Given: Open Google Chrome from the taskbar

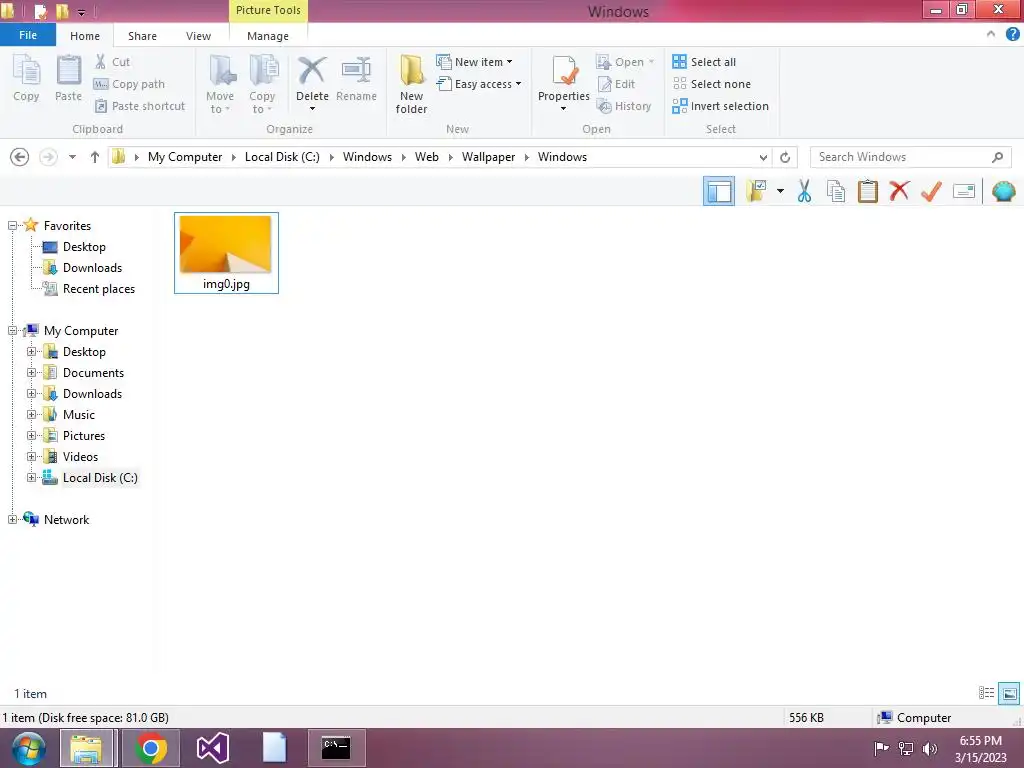Looking at the screenshot, I should (x=150, y=748).
